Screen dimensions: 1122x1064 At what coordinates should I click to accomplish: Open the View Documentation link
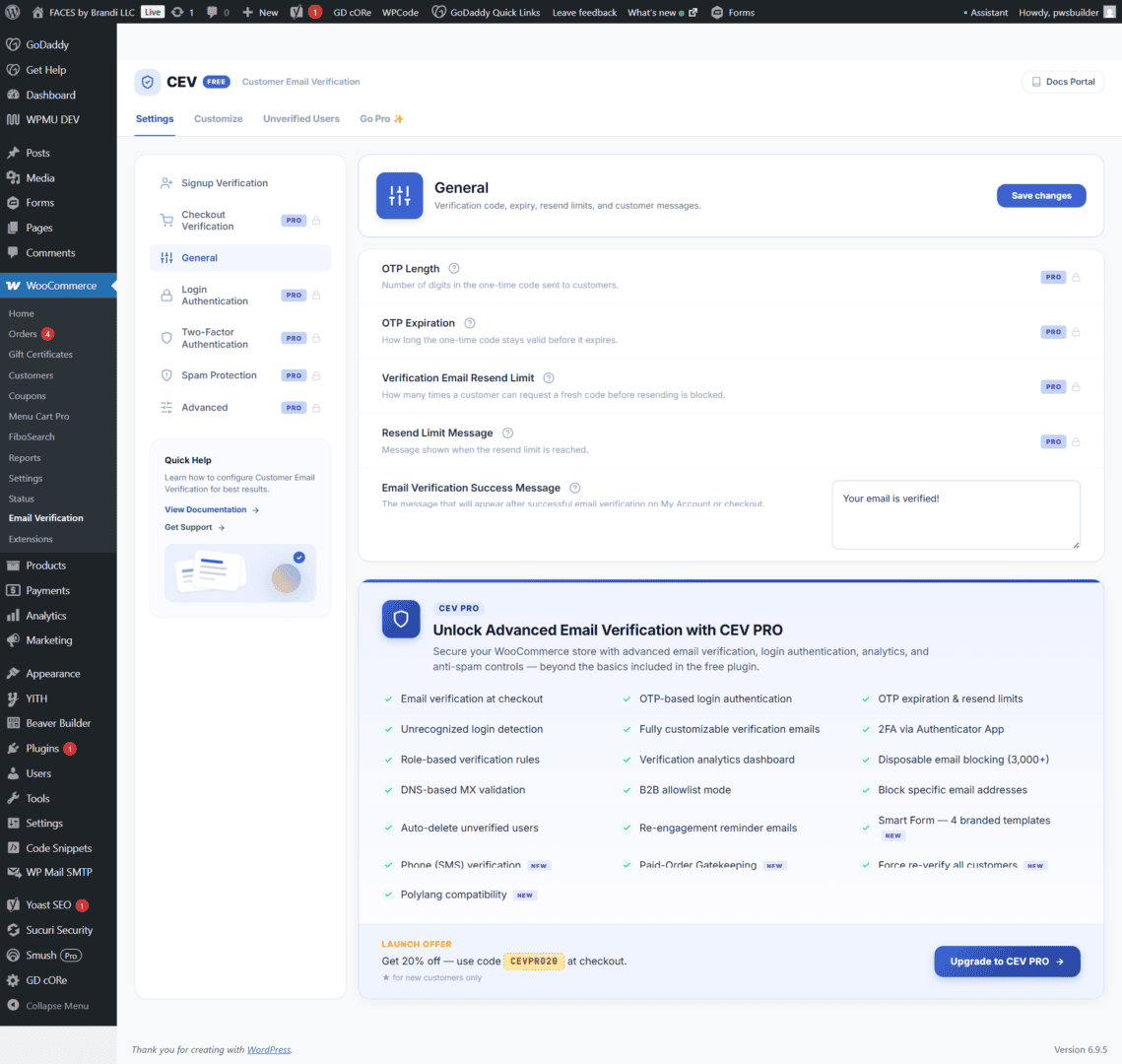212,509
